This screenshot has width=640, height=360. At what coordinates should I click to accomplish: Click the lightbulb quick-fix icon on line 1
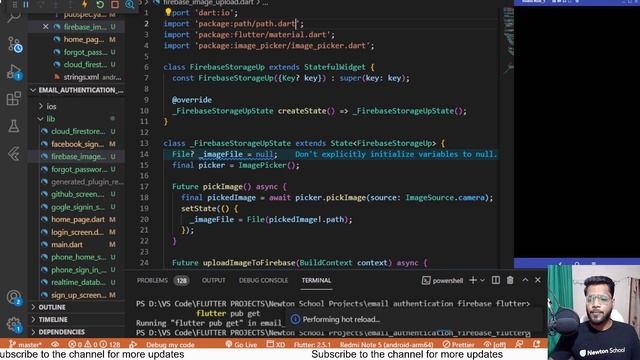(x=168, y=12)
